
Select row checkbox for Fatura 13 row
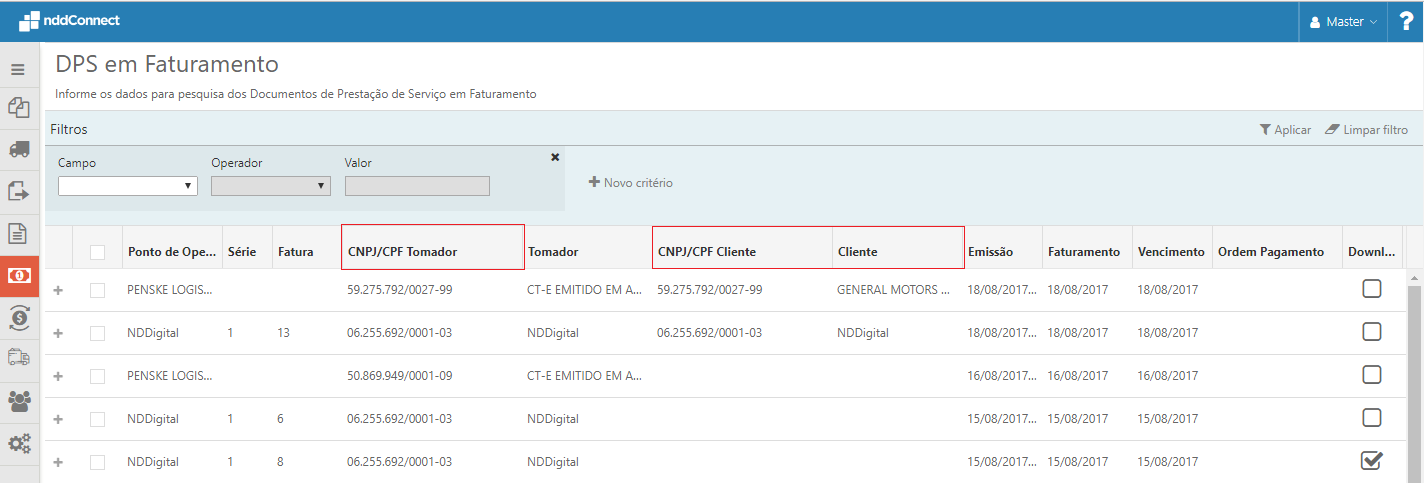point(97,333)
